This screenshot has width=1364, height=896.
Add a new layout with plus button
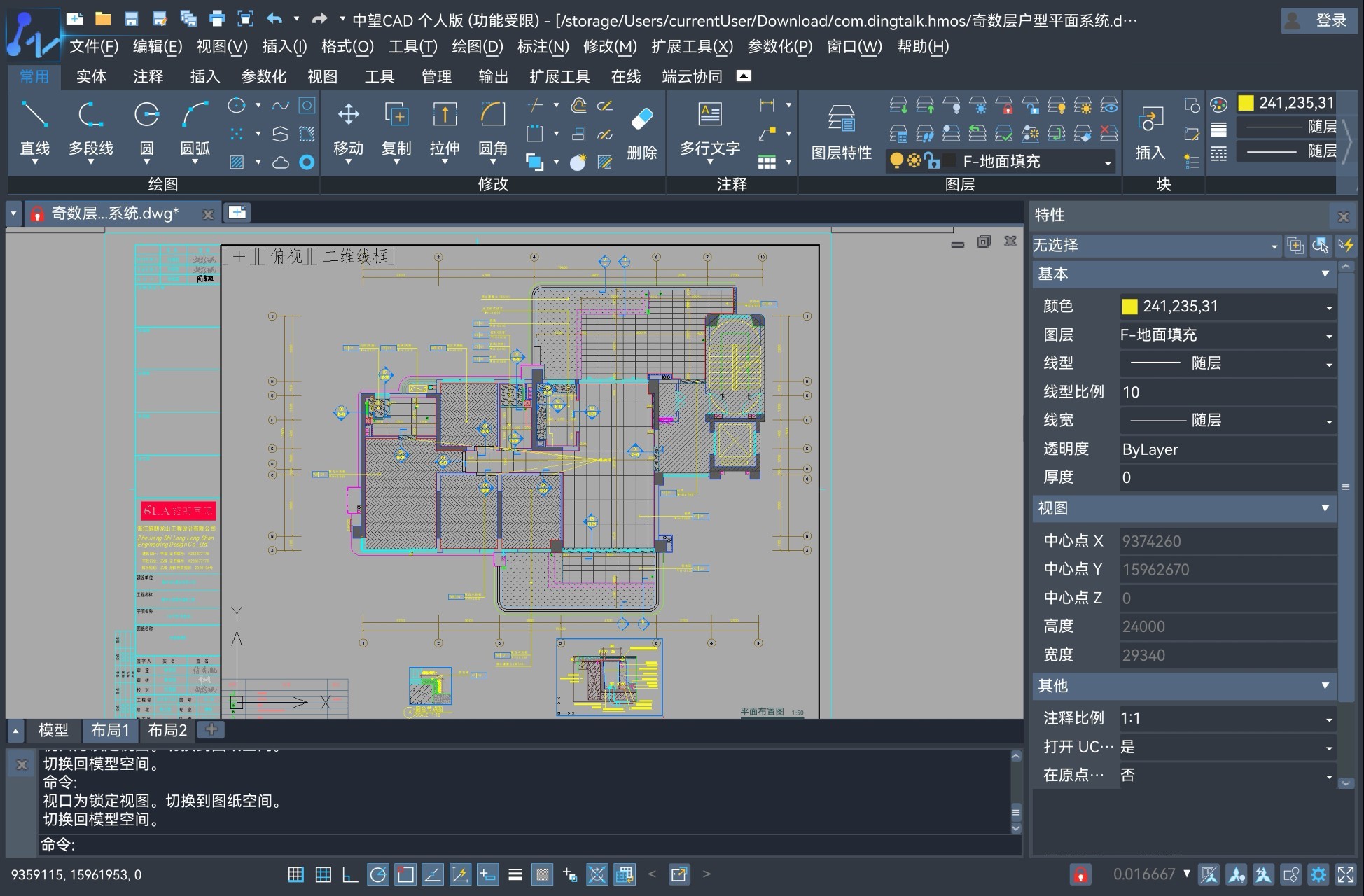click(211, 729)
